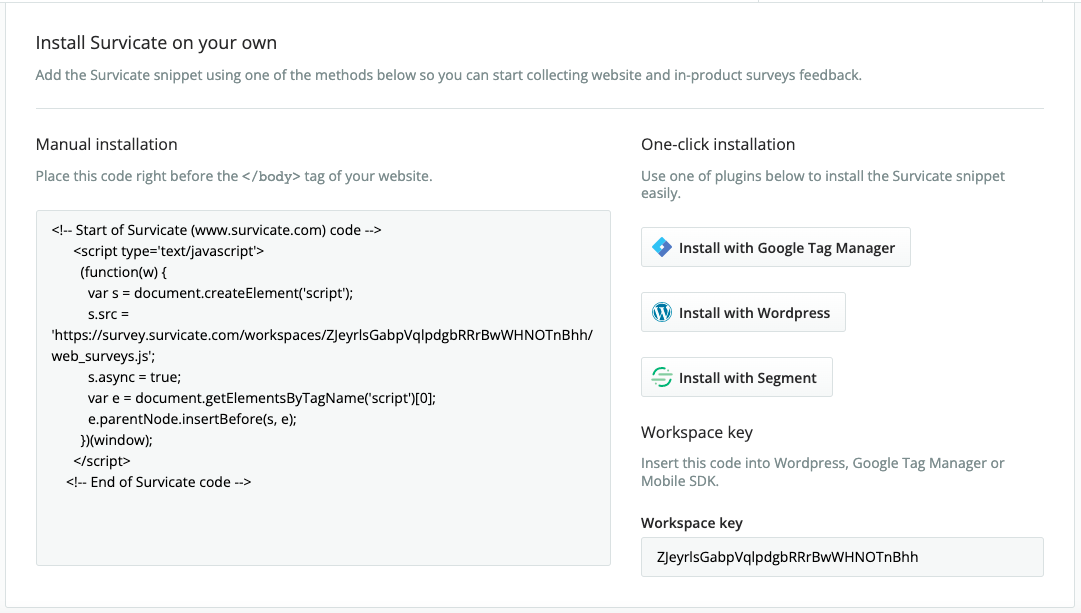The image size is (1081, 613).
Task: Click the "One-click installation" heading
Action: tap(718, 144)
